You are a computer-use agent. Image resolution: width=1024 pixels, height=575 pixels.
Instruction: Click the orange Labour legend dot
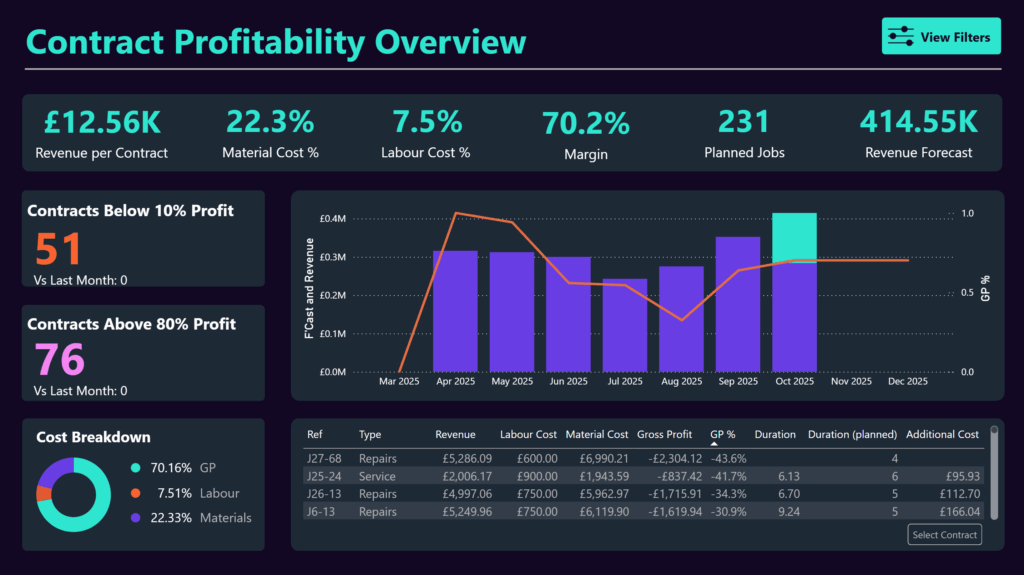(136, 493)
